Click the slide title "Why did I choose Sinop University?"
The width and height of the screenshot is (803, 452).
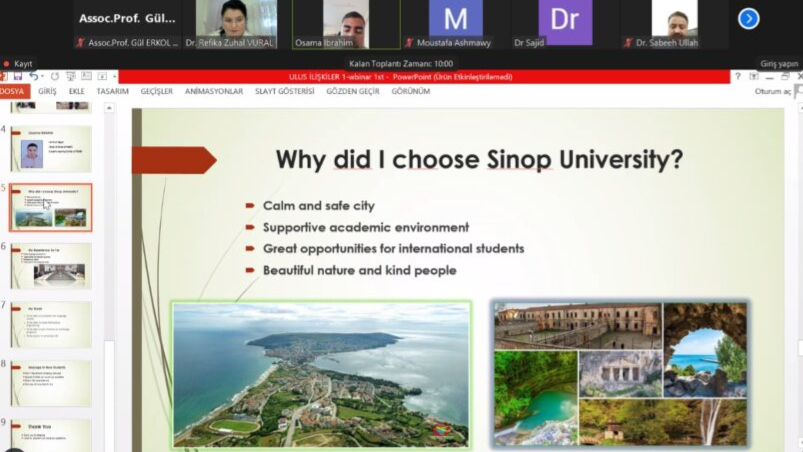479,159
